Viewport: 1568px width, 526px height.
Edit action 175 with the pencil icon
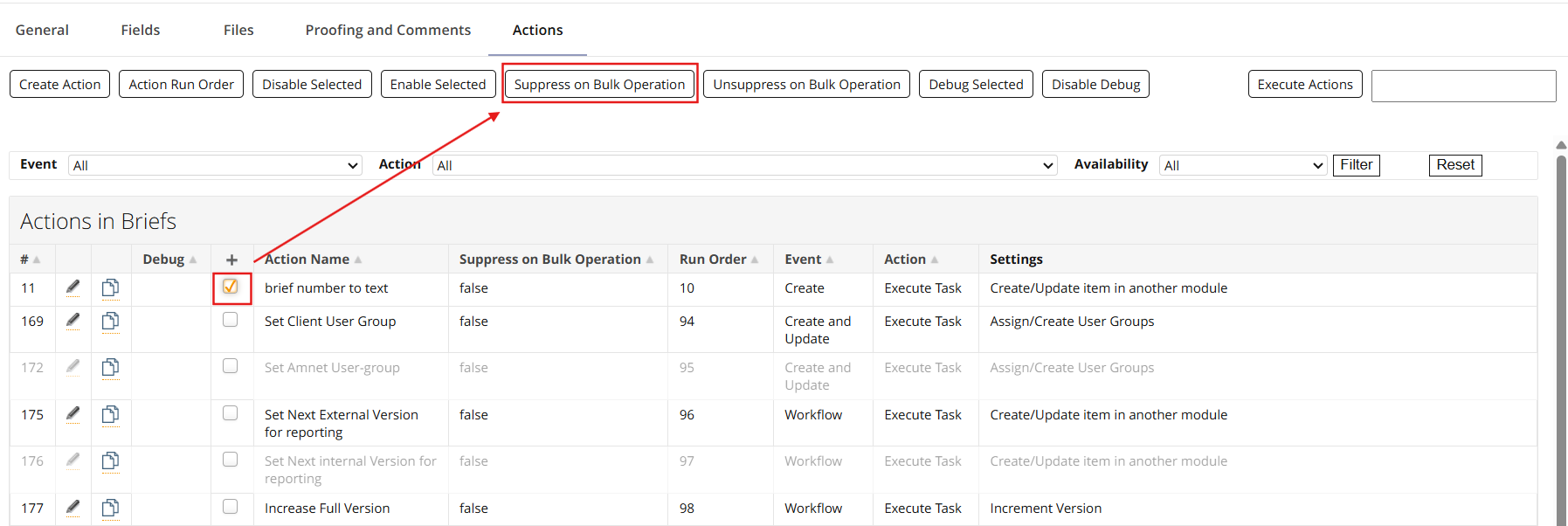pos(73,414)
